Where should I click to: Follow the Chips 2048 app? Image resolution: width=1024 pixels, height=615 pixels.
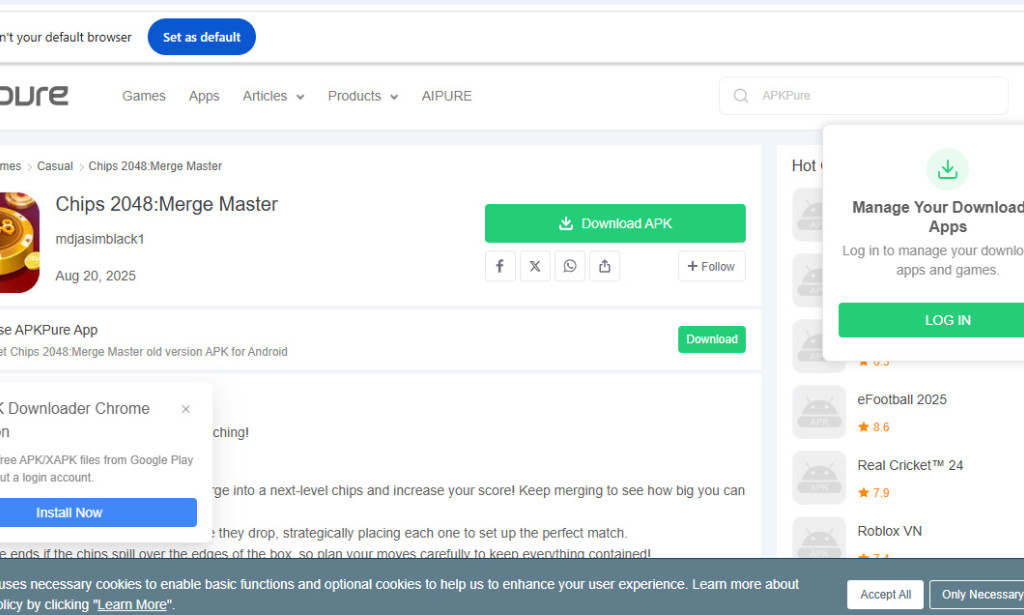(711, 266)
